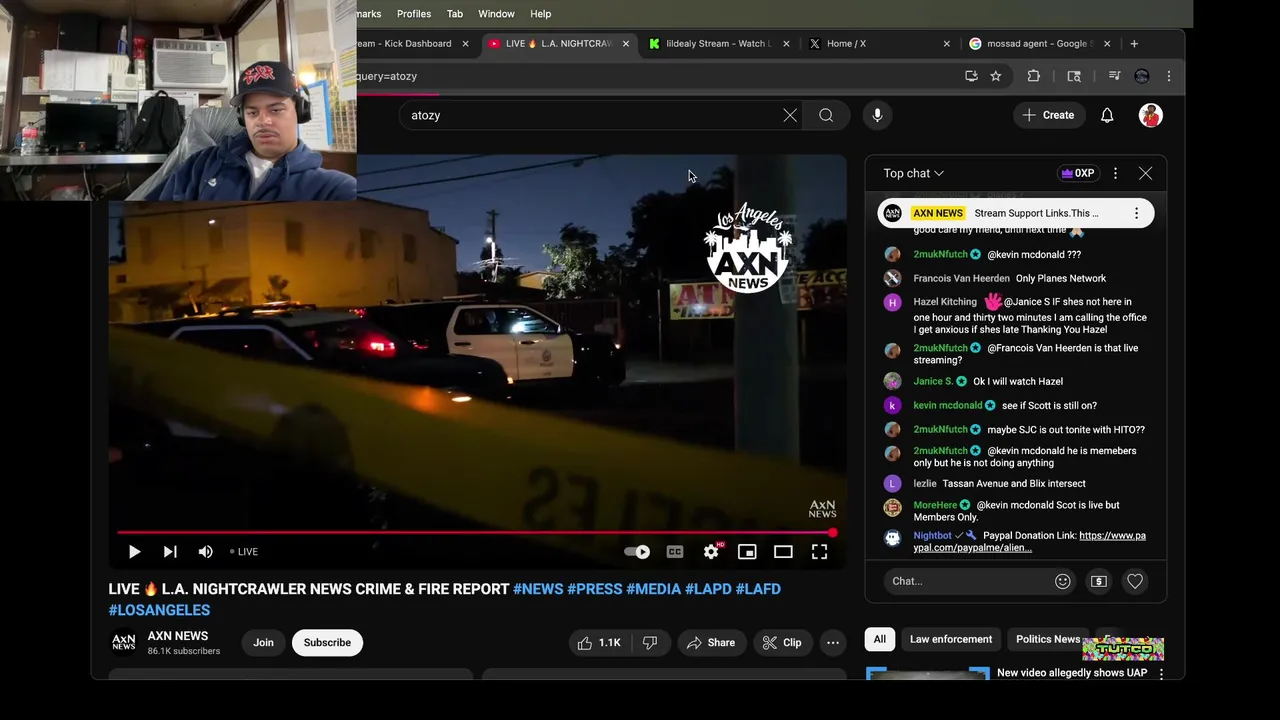Toggle autoplay switch in player

tap(637, 552)
